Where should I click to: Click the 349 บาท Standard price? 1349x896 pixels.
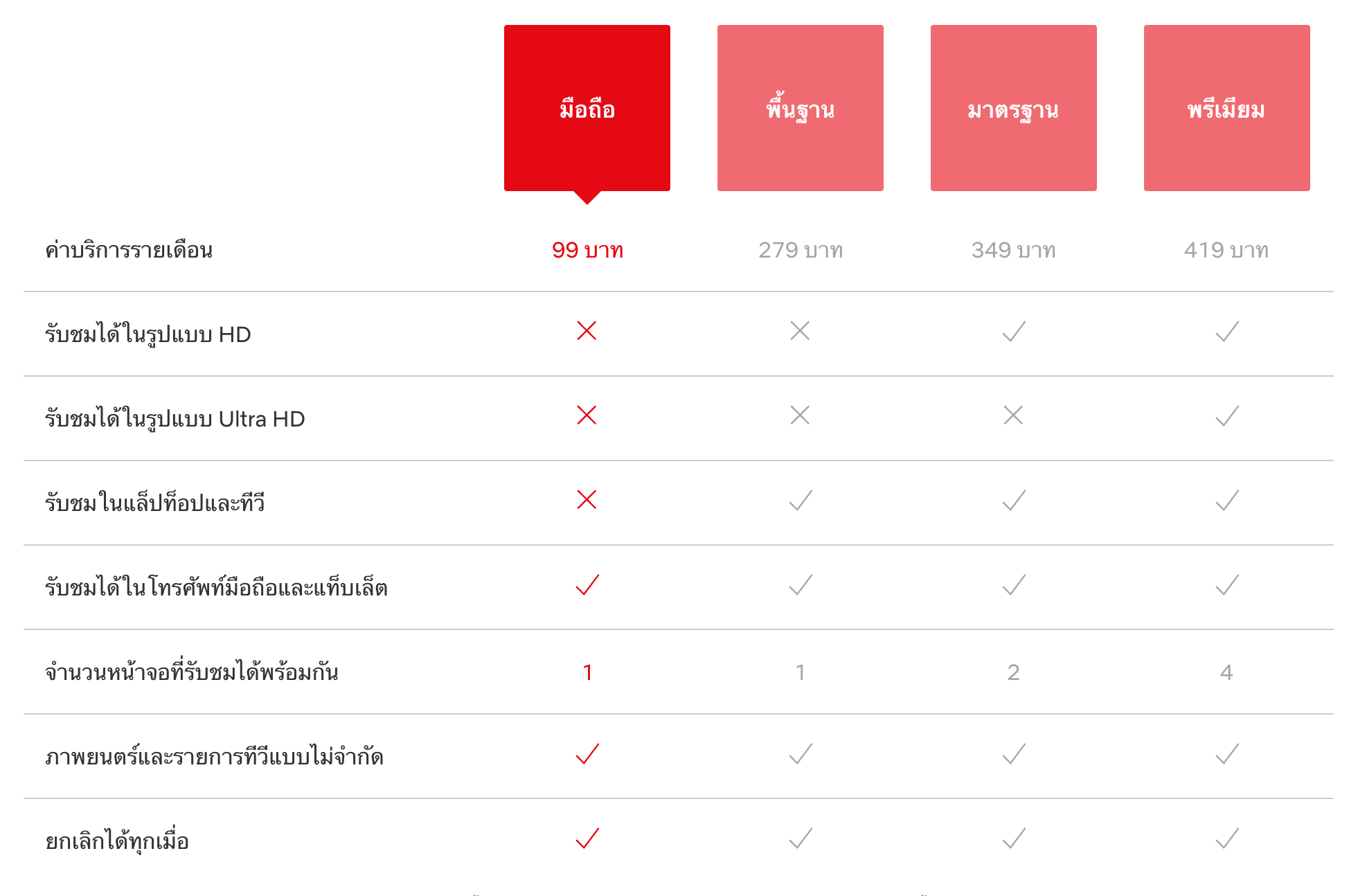pos(1013,250)
